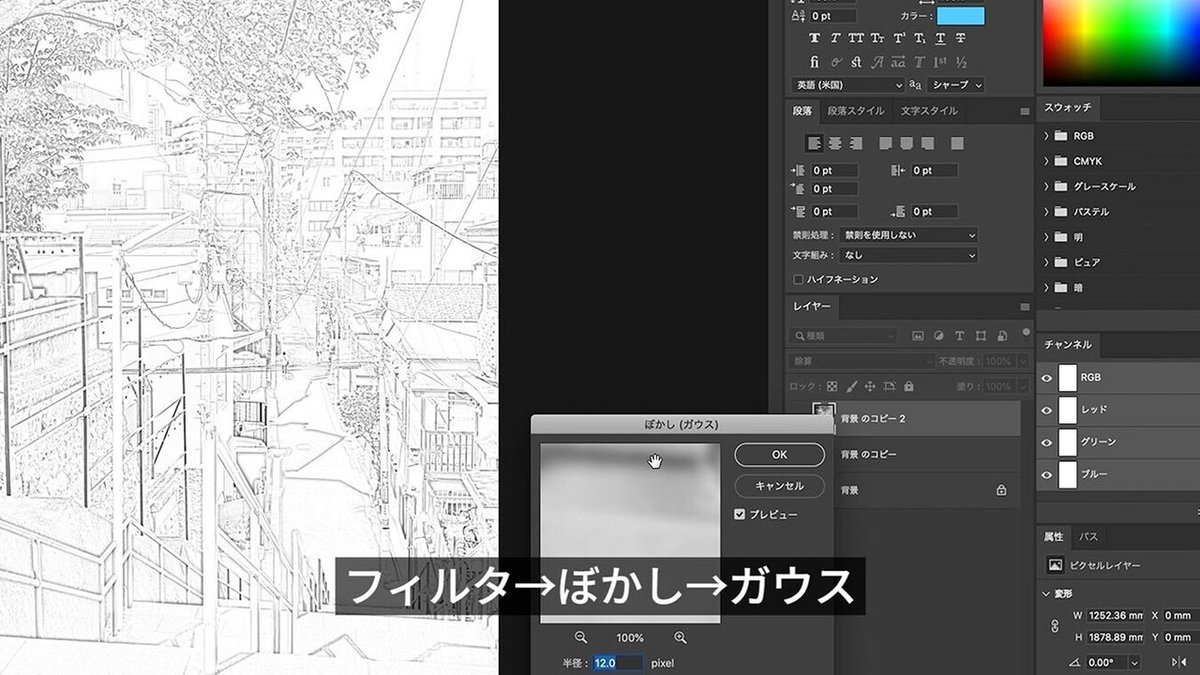Toggle the layer filter on/off switch
The width and height of the screenshot is (1200, 675).
pos(1026,334)
